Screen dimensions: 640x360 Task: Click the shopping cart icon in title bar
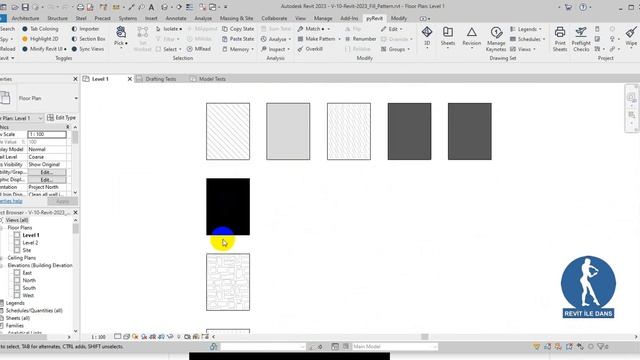568,7
